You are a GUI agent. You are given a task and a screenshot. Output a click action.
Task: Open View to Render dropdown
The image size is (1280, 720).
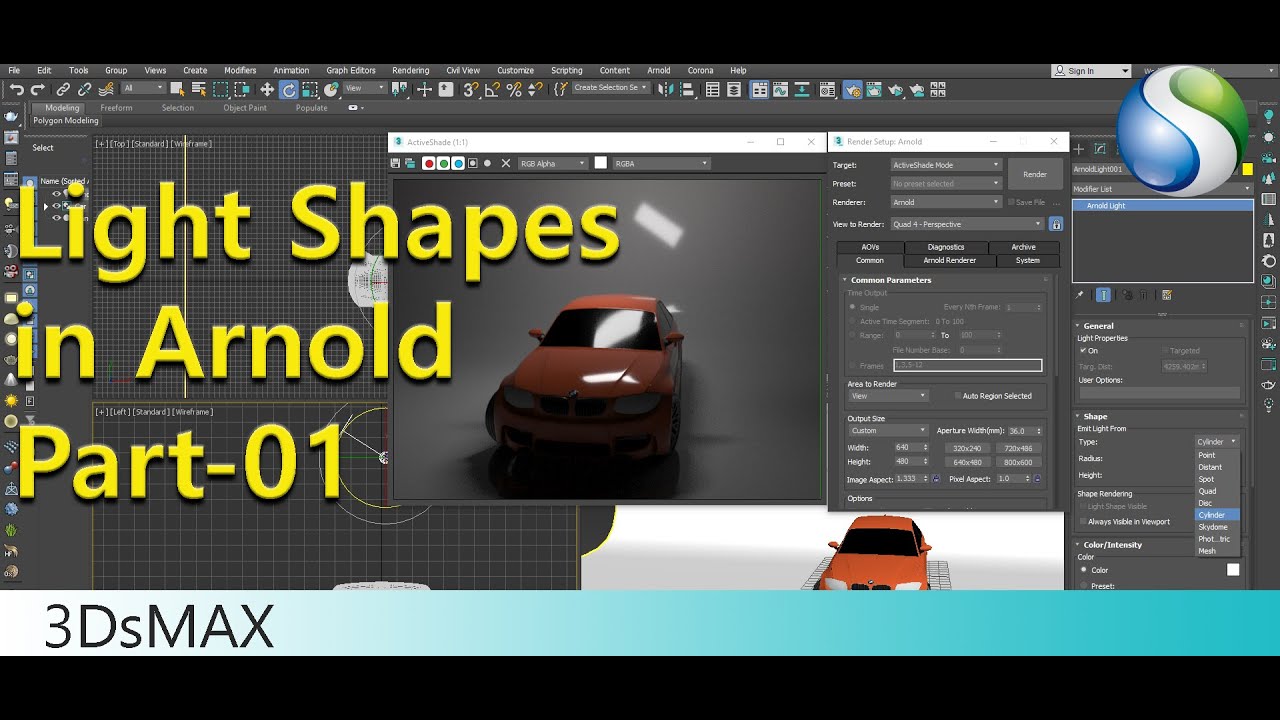(967, 224)
